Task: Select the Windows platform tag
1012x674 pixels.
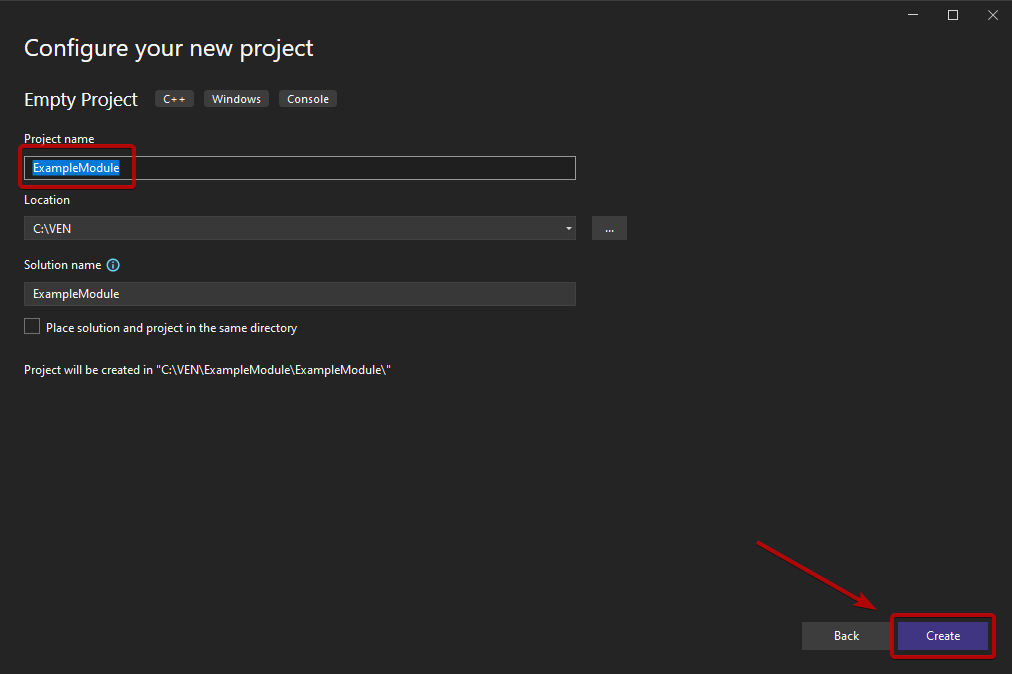Action: 236,99
